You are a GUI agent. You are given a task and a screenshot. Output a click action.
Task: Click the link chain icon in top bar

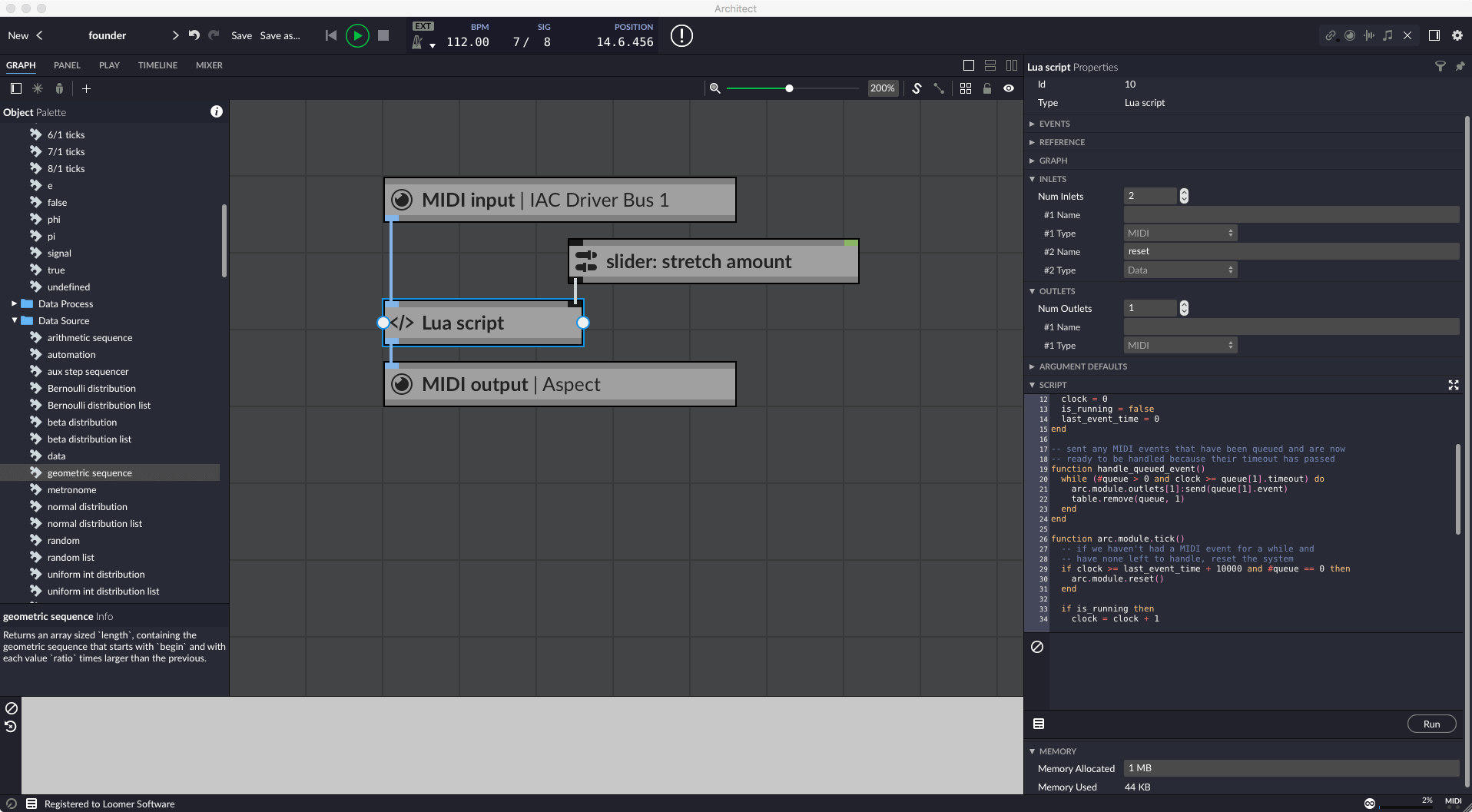coord(1330,35)
